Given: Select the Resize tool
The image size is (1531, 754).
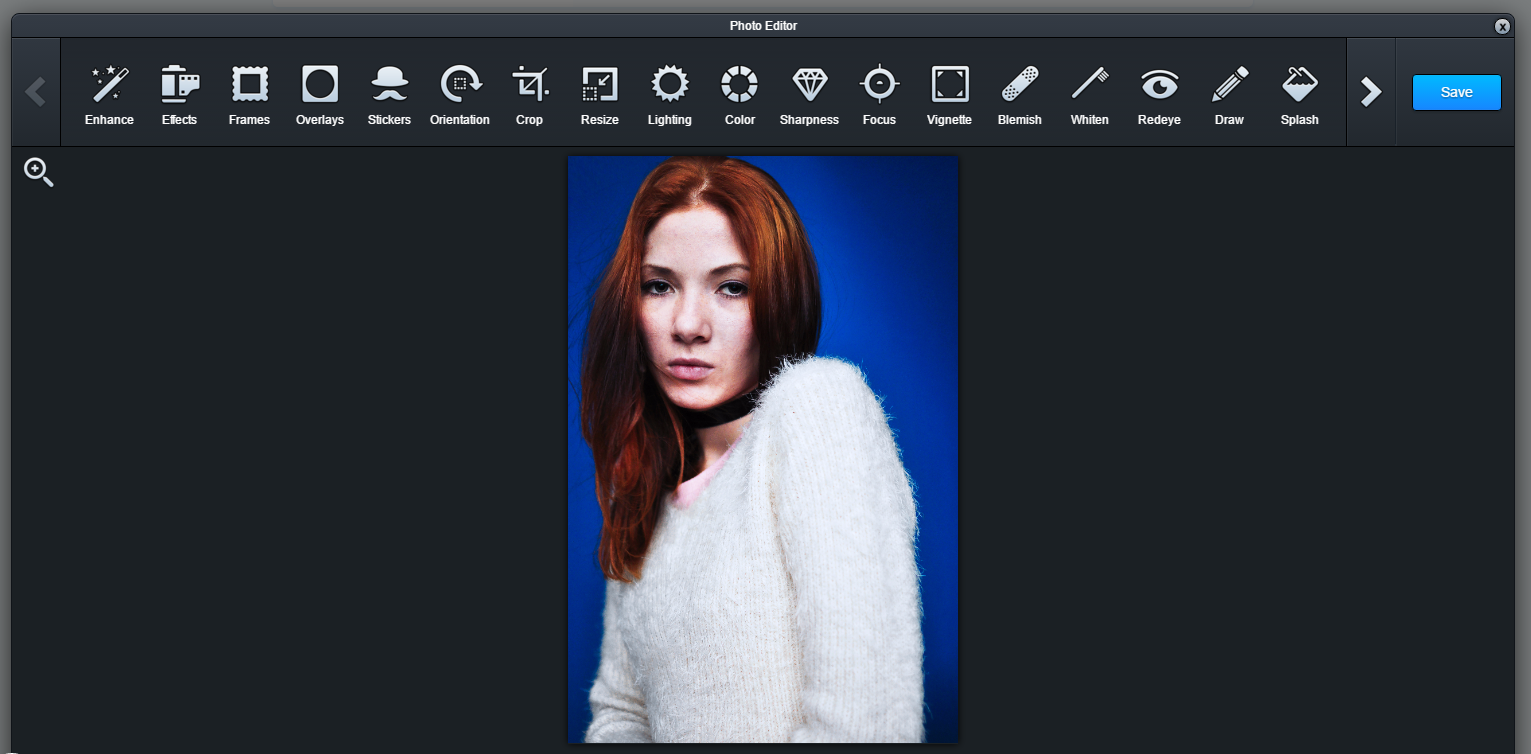Looking at the screenshot, I should [x=600, y=94].
